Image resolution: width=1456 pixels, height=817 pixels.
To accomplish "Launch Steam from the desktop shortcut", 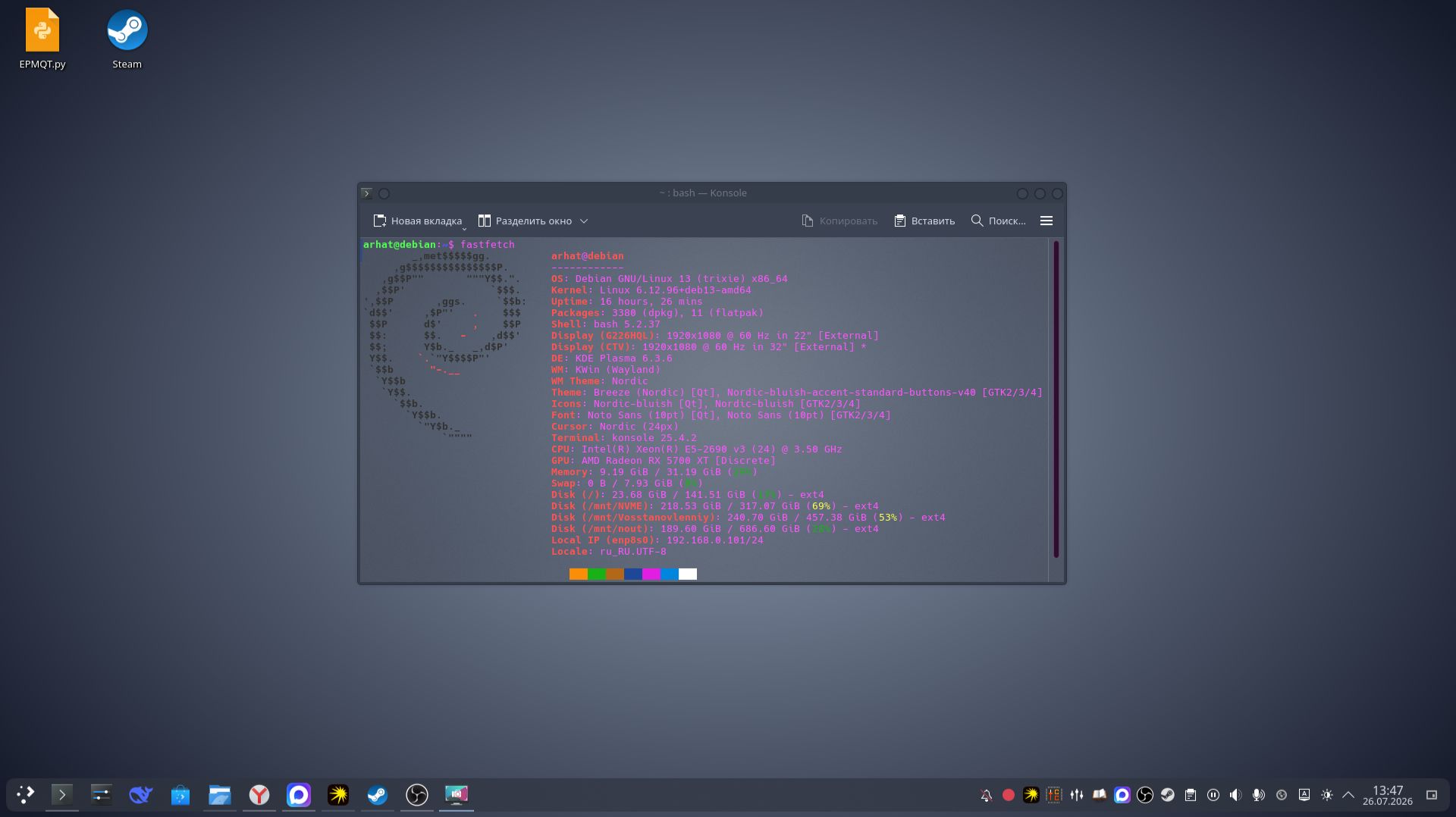I will click(127, 39).
